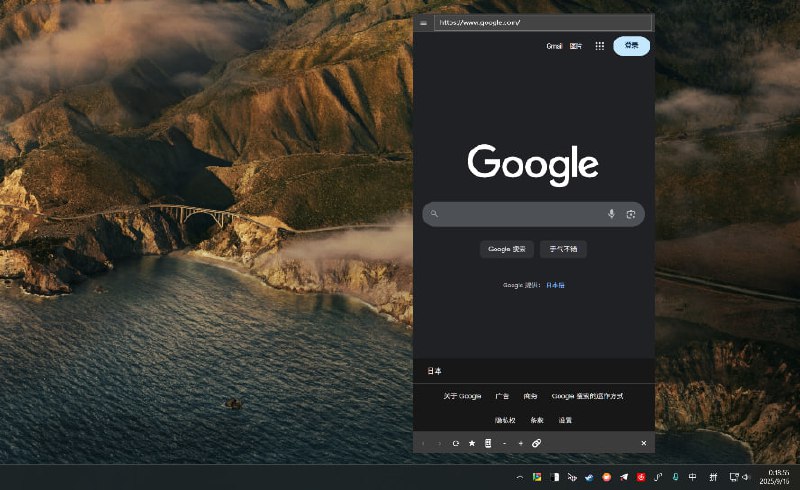Open the teal microphone tray icon

pos(675,477)
